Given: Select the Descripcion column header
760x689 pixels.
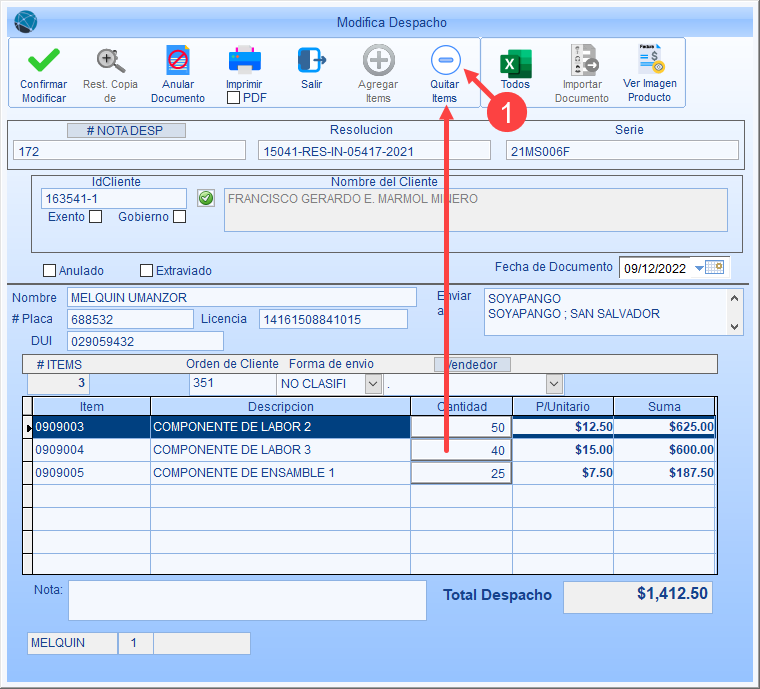Looking at the screenshot, I should tap(281, 407).
